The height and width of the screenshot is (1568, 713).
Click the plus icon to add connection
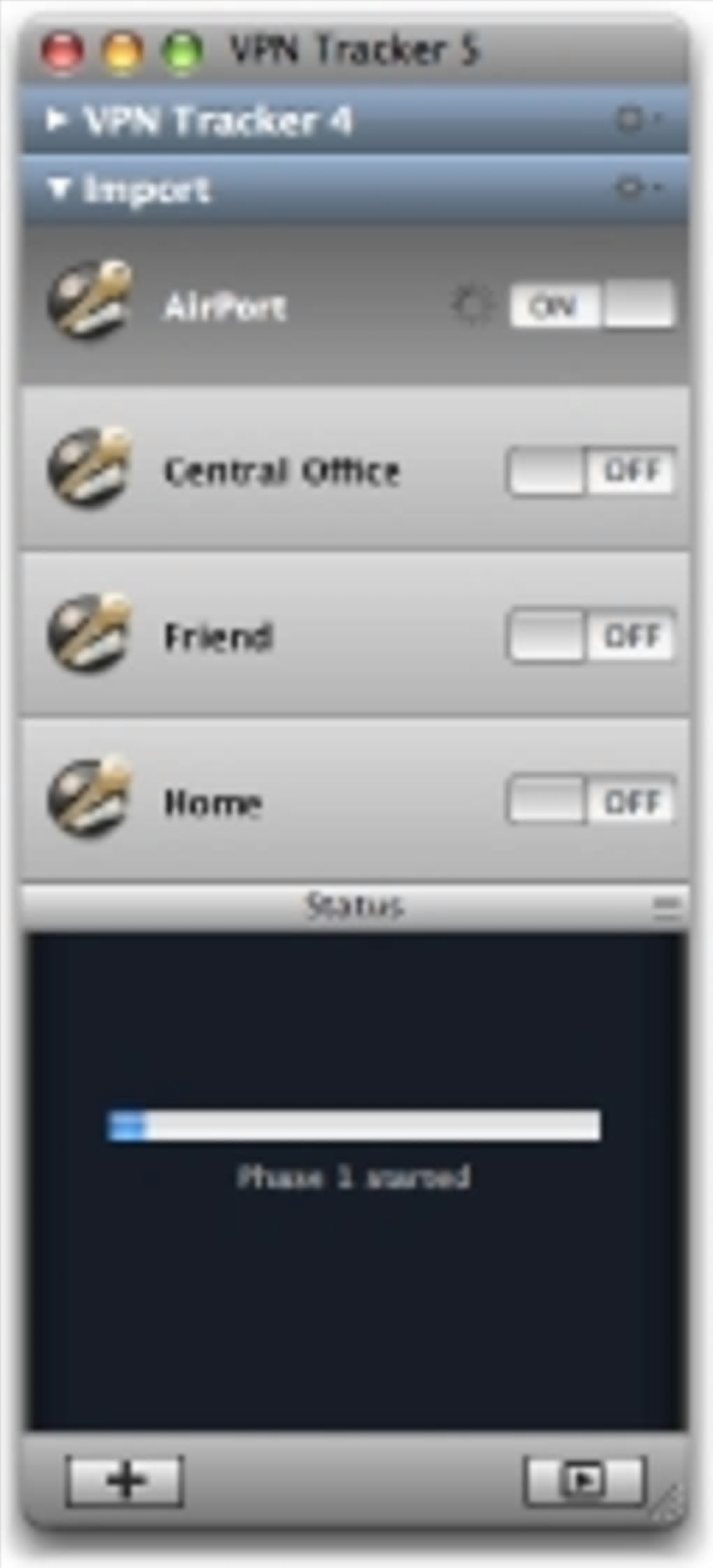point(126,1481)
